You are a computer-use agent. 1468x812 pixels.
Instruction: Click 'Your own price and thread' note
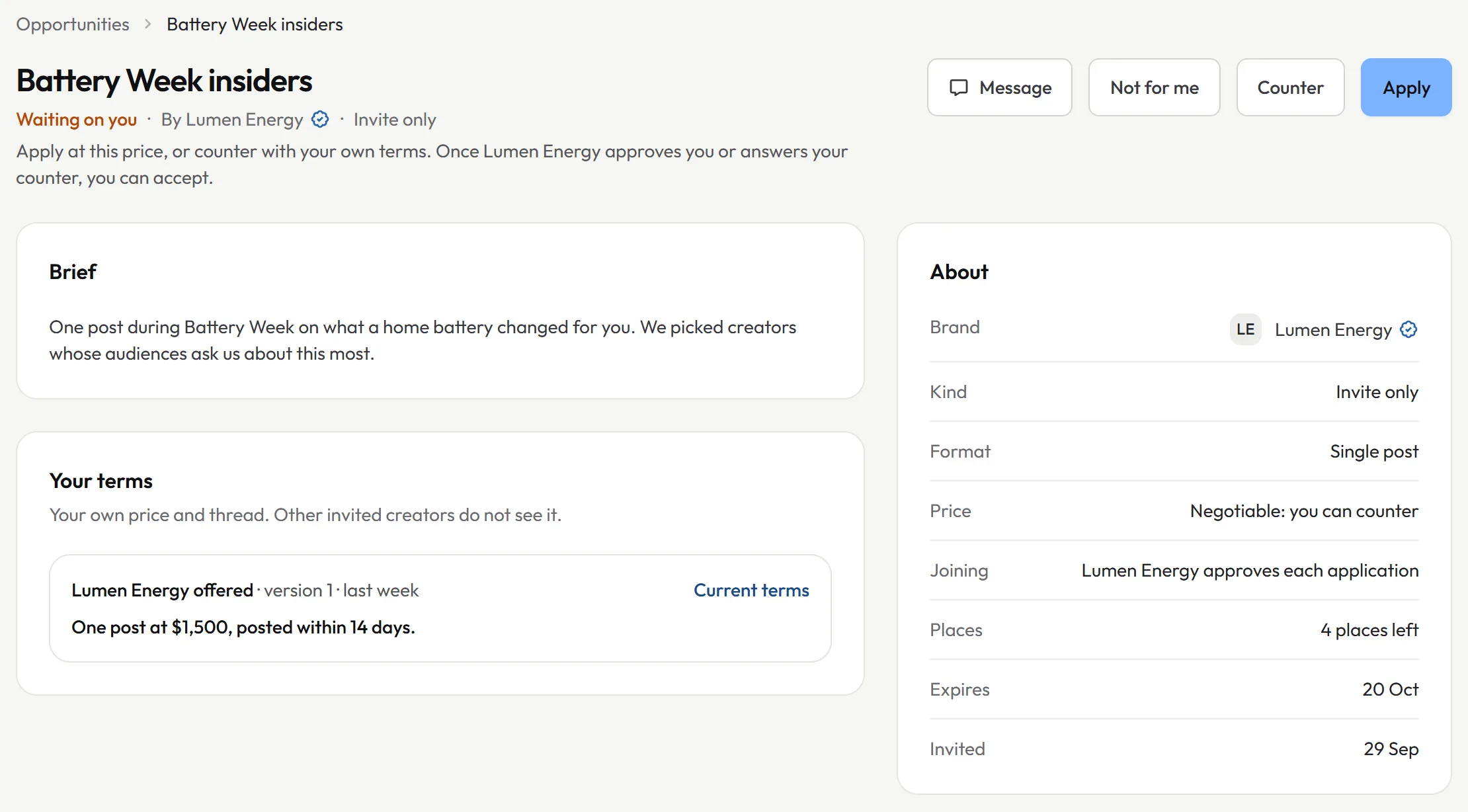[305, 514]
